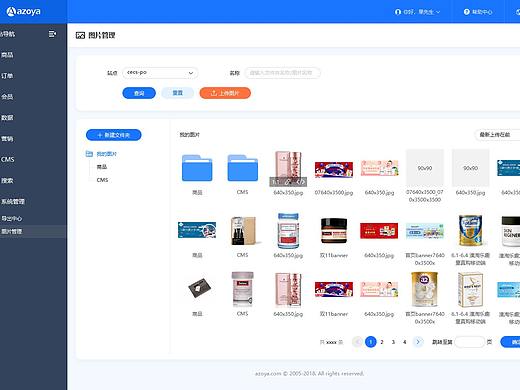Screen dimensions: 520x390
Task: Focus the jump-to-page input box
Action: pos(469,342)
